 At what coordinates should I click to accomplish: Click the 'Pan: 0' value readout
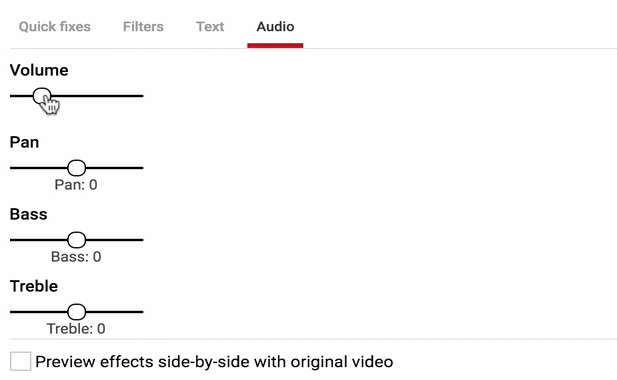point(76,184)
